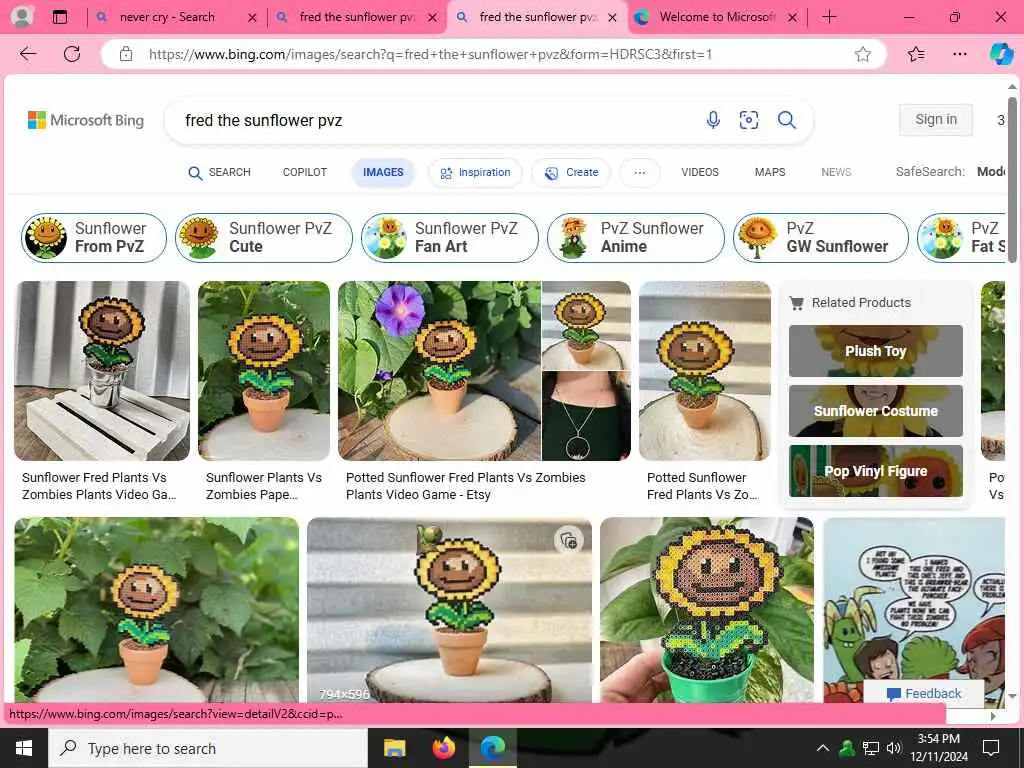Open the VIDEOS tab
Viewport: 1024px width, 768px height.
point(699,172)
